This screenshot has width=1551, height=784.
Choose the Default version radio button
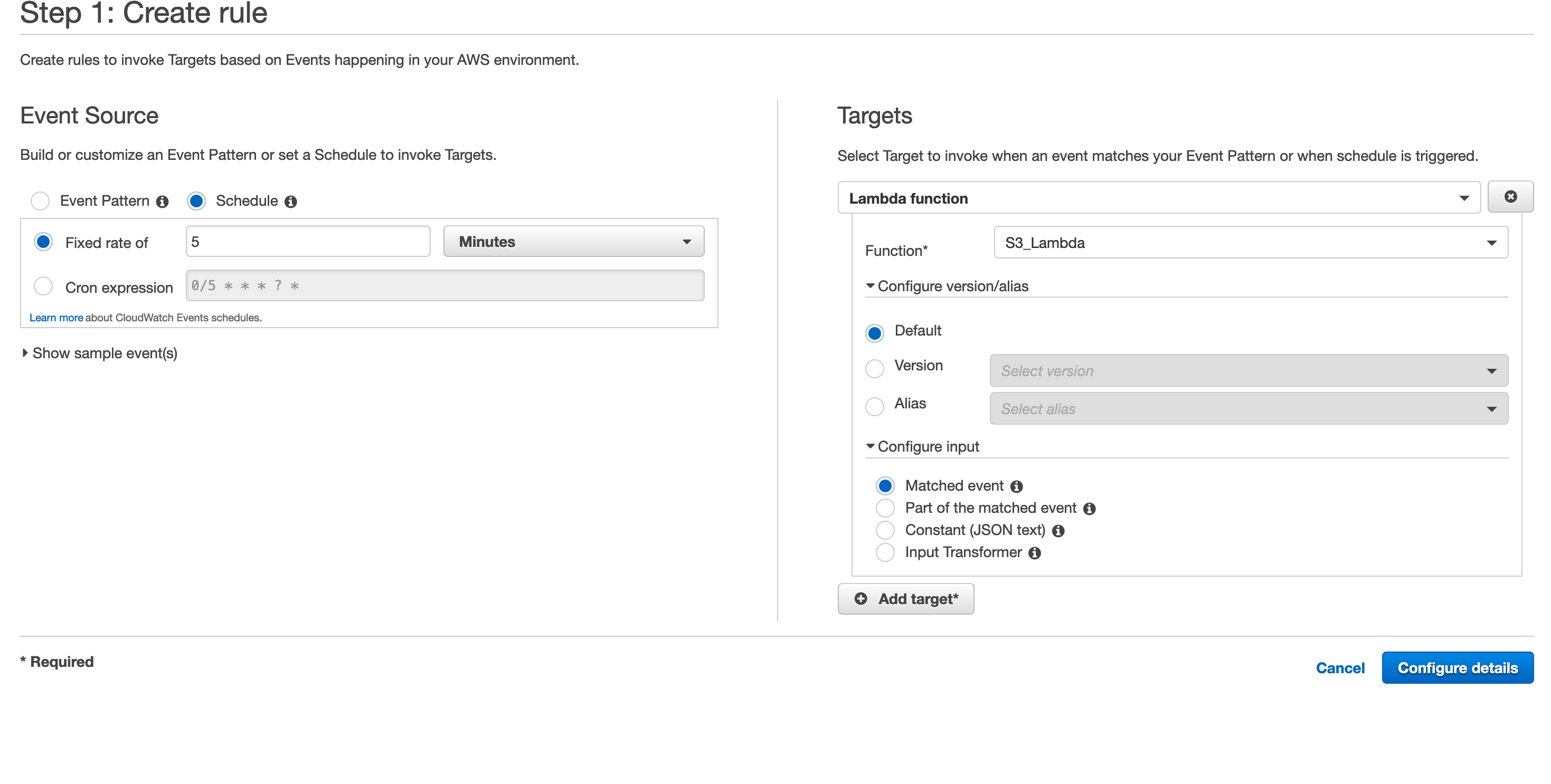[x=875, y=333]
